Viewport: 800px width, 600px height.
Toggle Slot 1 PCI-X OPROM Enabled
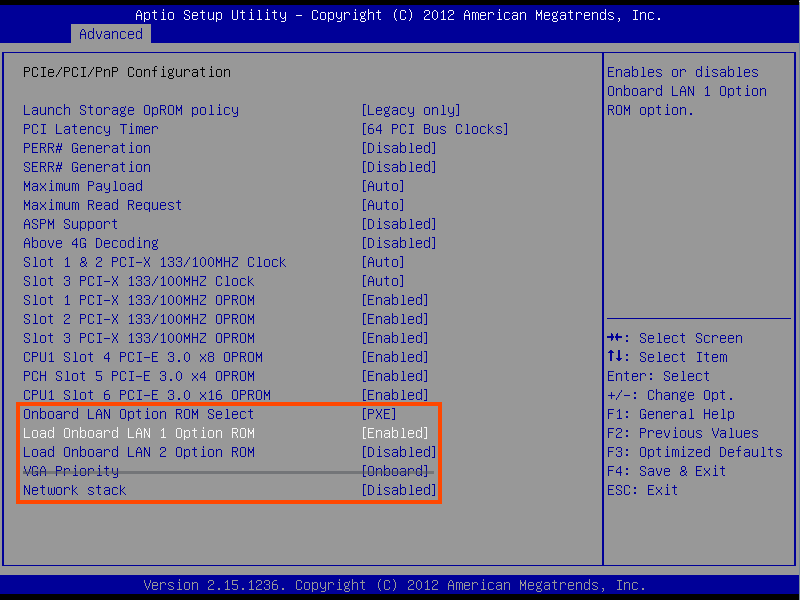(x=394, y=300)
